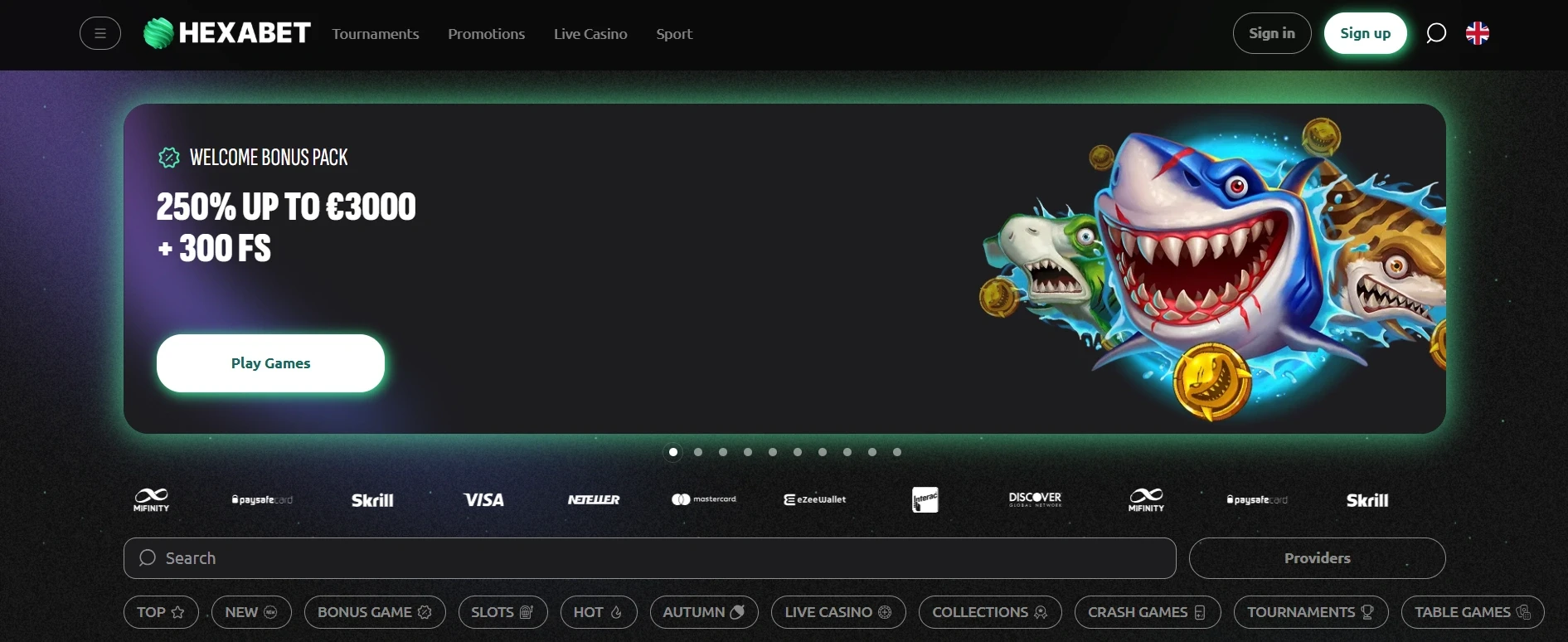Click the second paysafecard logo
The width and height of the screenshot is (1568, 642).
coord(1257,499)
